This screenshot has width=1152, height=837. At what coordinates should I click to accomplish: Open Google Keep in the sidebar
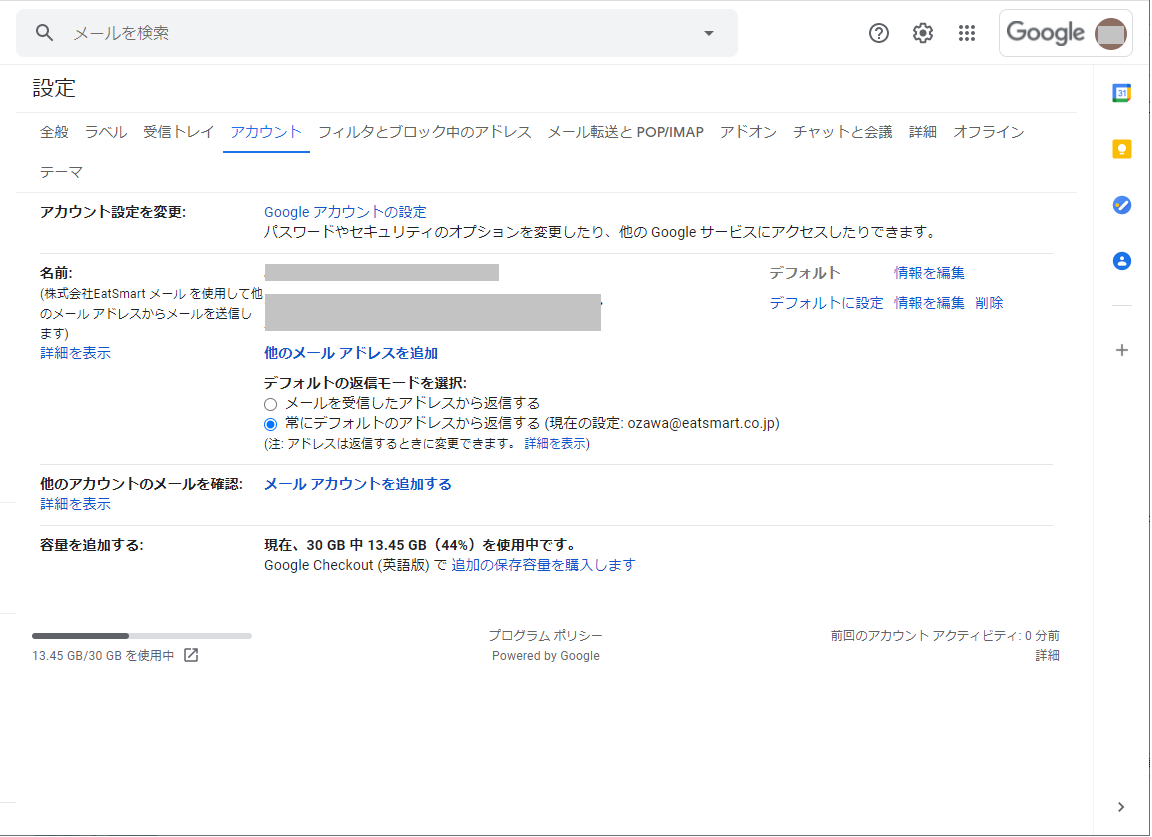(x=1121, y=148)
